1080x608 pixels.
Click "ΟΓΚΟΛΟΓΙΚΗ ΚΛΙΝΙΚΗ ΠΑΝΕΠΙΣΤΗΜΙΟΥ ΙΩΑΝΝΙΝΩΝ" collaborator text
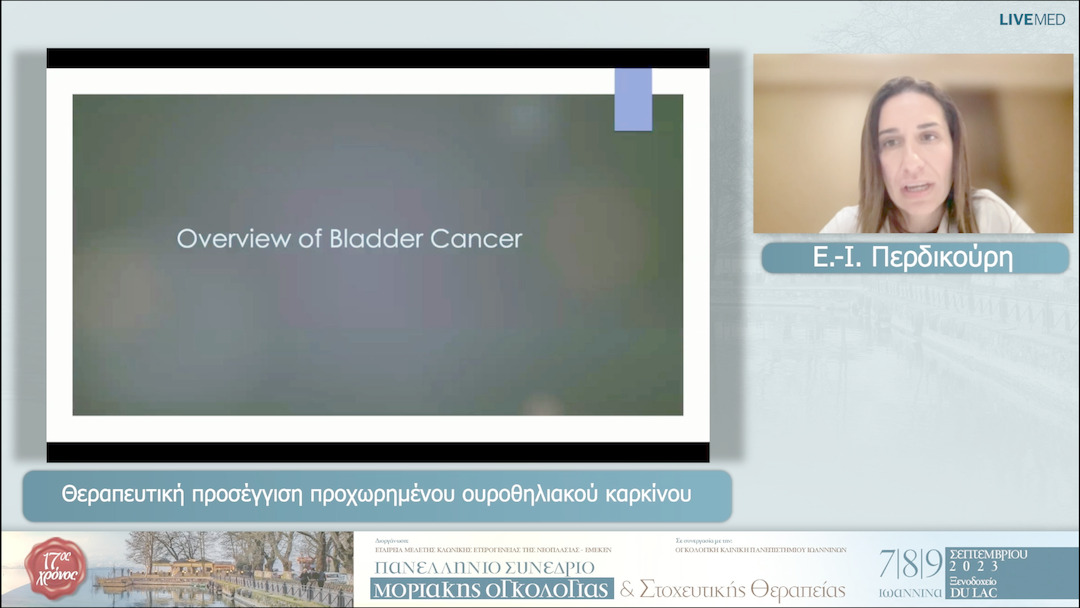click(760, 550)
